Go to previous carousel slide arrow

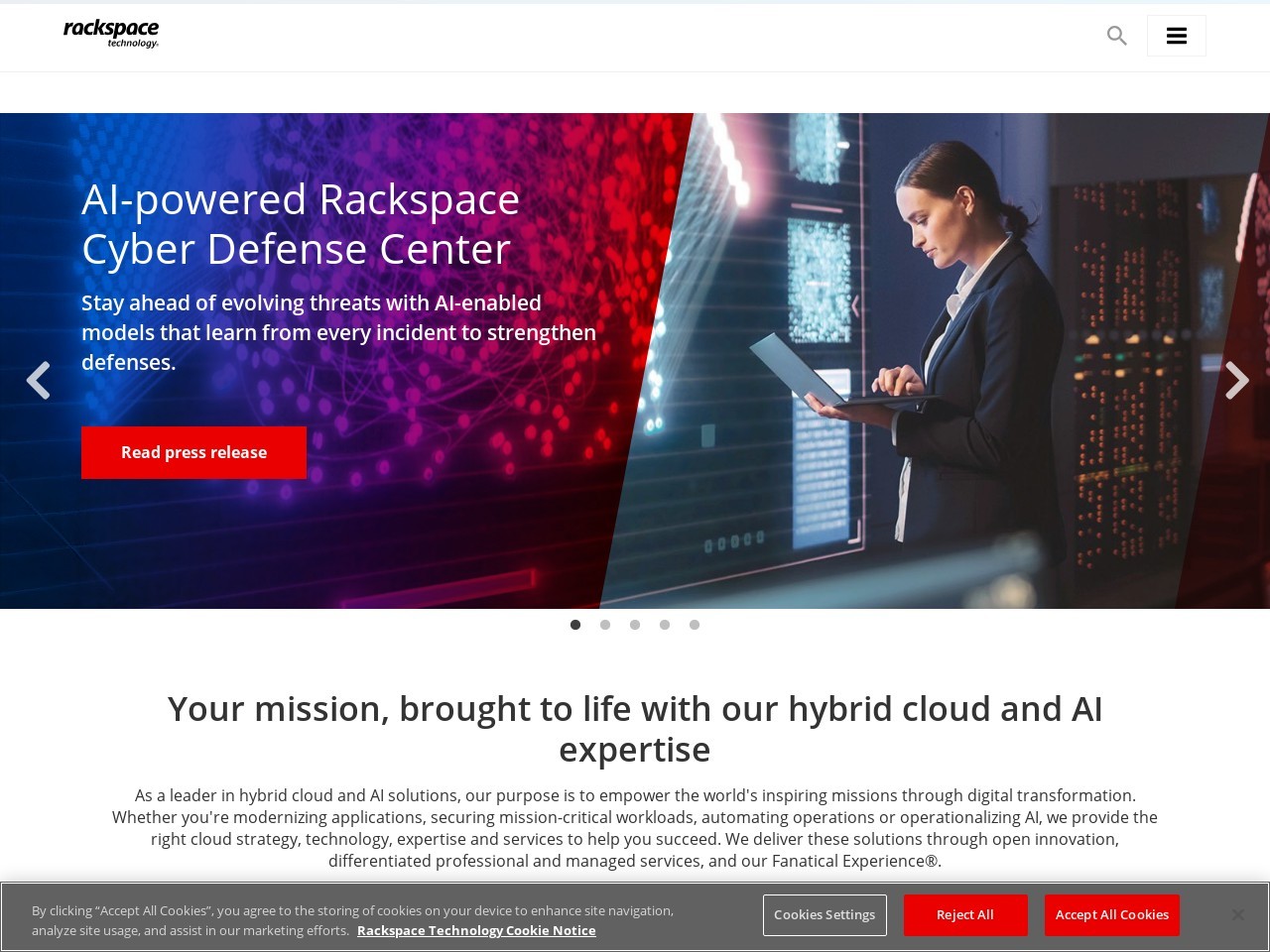click(38, 380)
